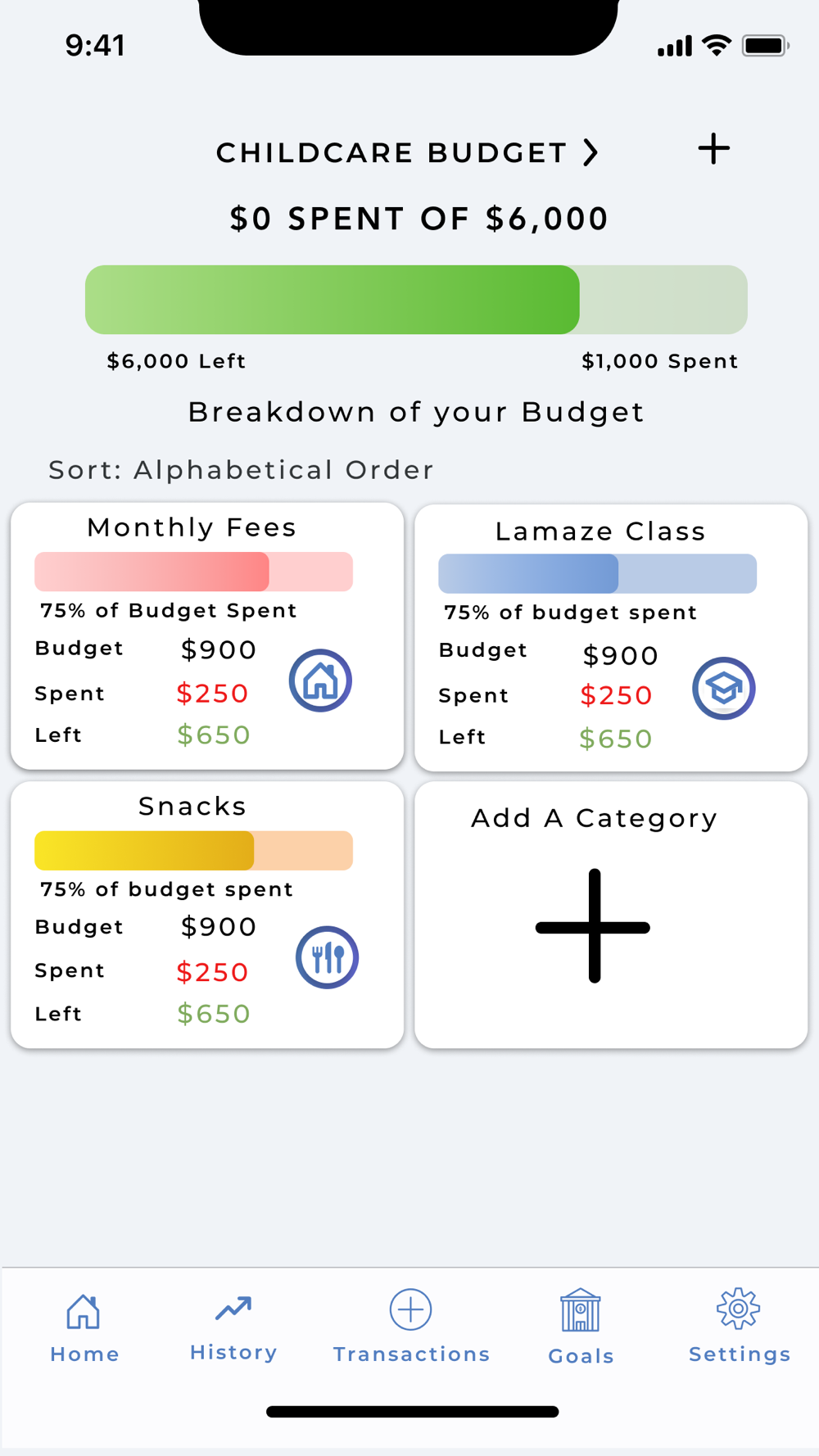Click the Monthly Fees pink progress bar
The width and height of the screenshot is (819, 1456).
coord(193,572)
